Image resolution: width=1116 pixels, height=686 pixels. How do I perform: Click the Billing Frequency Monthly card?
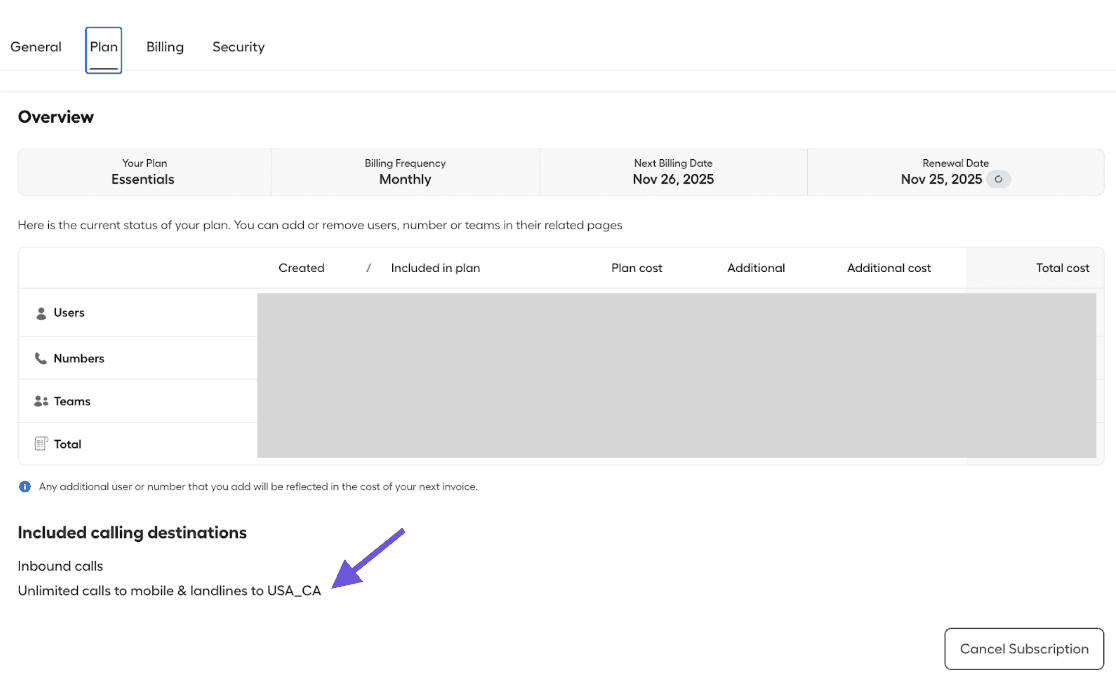[x=405, y=171]
